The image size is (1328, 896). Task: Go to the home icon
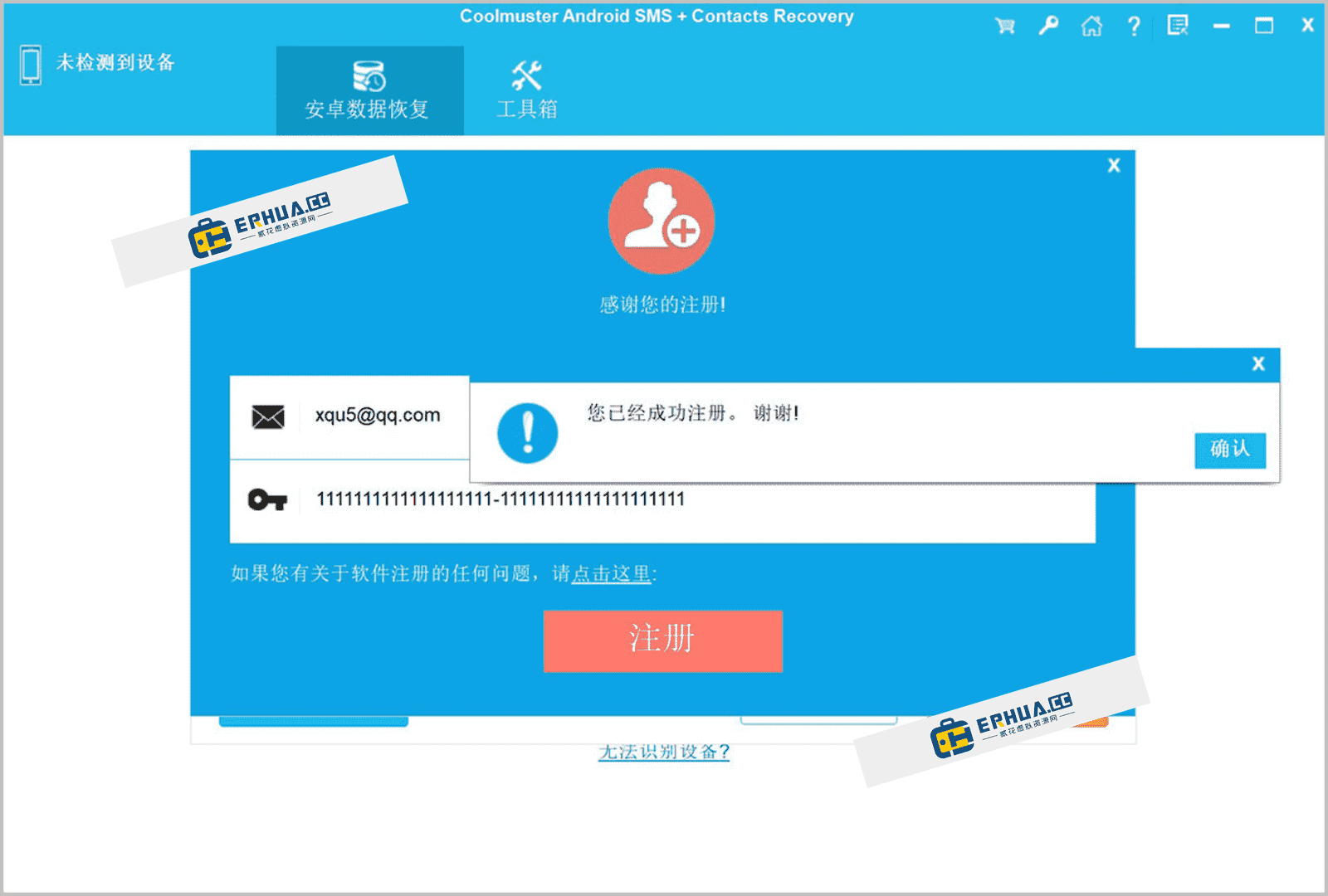1091,26
